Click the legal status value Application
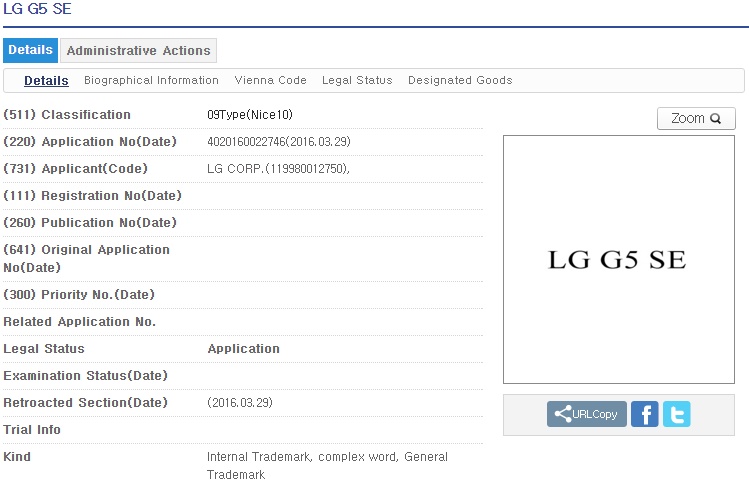Screen dimensions: 749x488 [x=244, y=349]
